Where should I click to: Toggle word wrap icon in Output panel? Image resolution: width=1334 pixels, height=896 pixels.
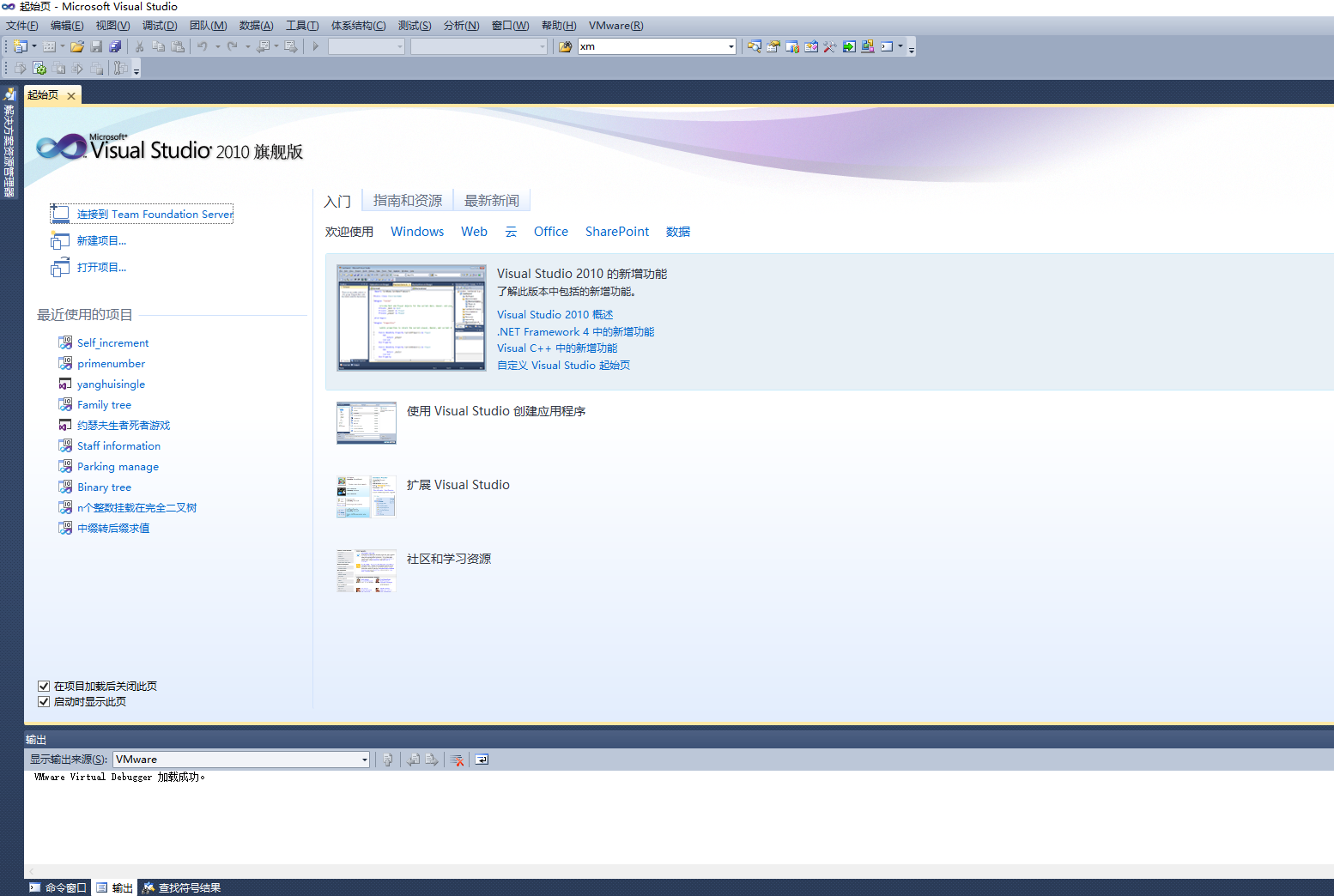pyautogui.click(x=482, y=760)
